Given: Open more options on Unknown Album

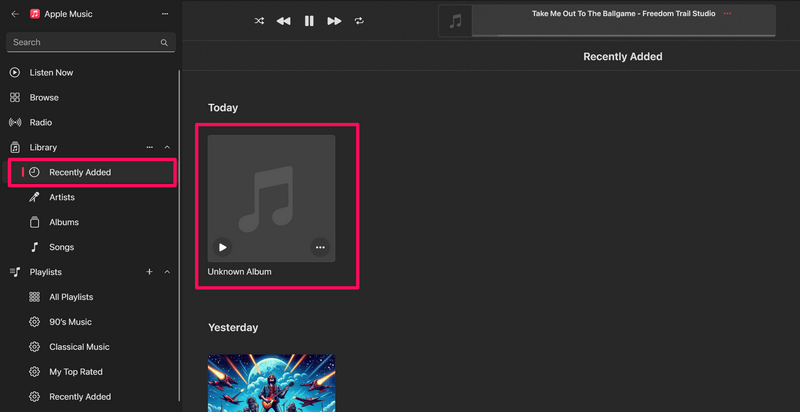Looking at the screenshot, I should pos(320,247).
